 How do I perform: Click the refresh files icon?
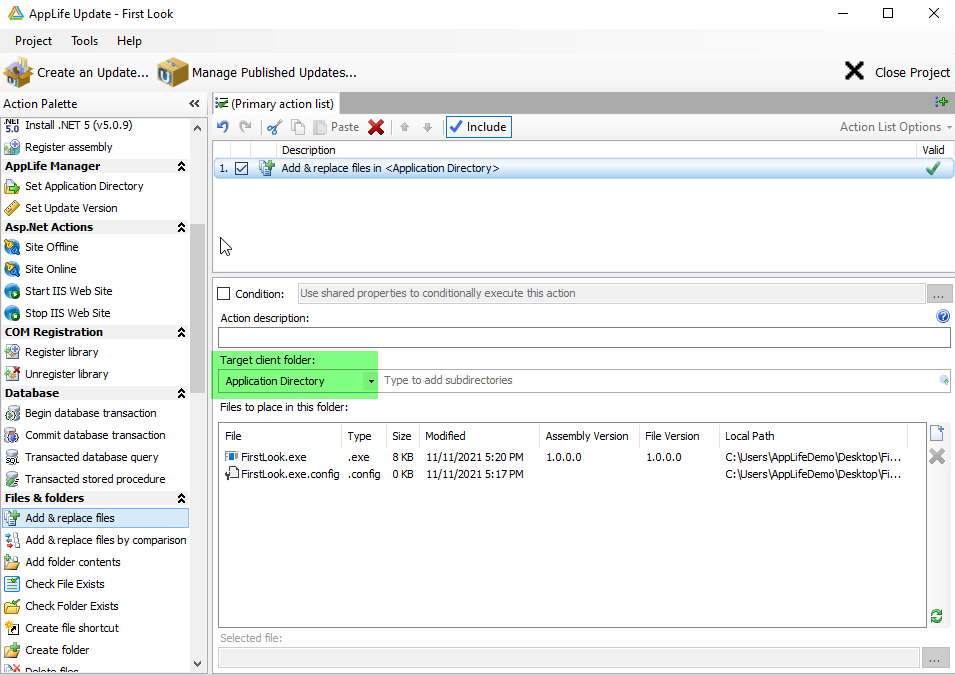937,616
